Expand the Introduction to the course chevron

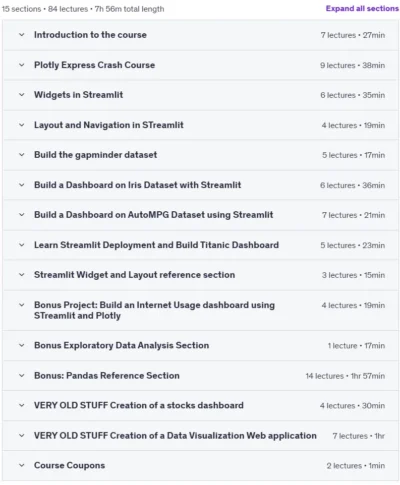22,35
